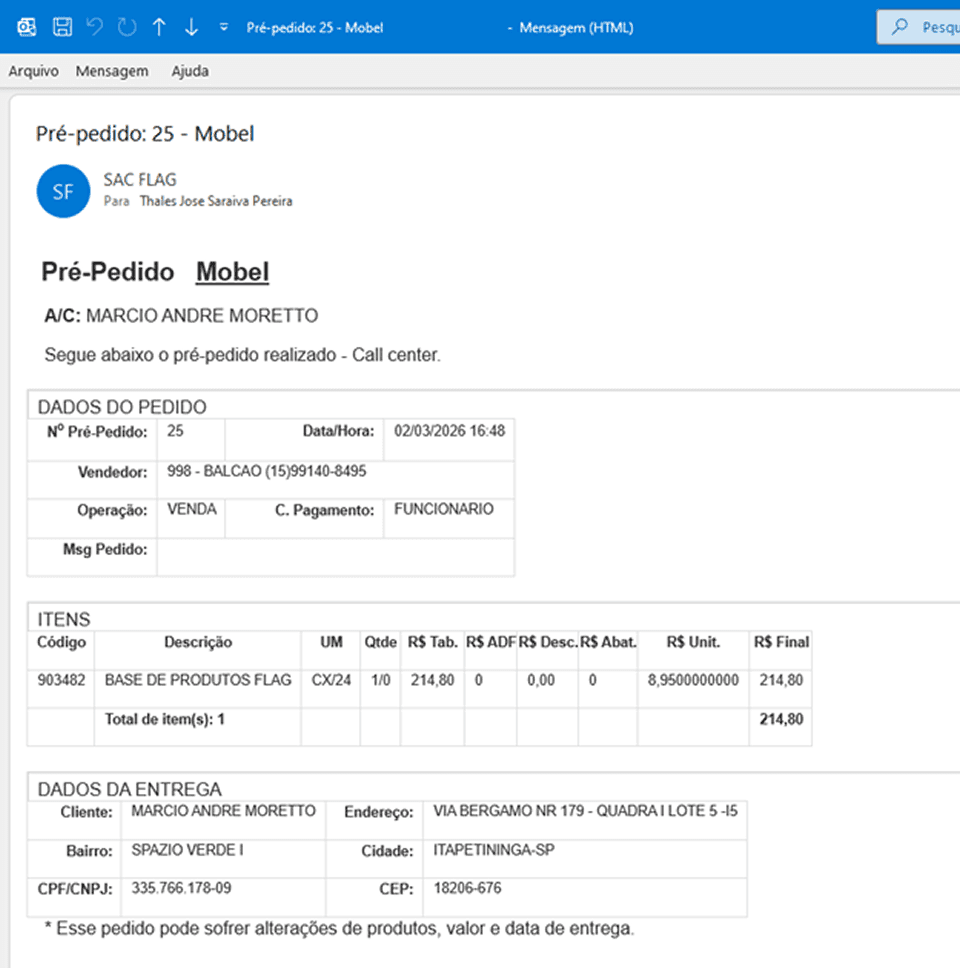Screen dimensions: 960x968
Task: Click the Undo arrow icon
Action: 94,27
